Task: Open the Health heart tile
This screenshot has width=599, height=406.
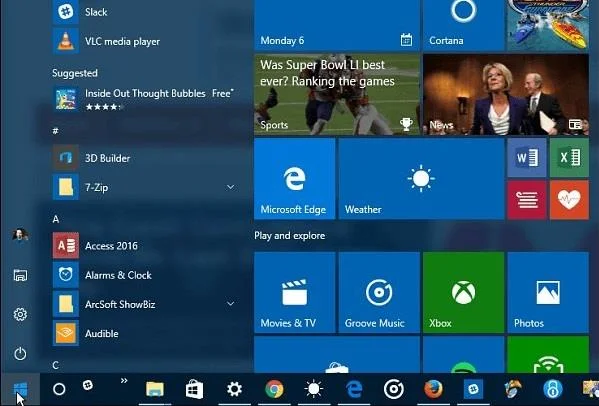Action: [569, 200]
